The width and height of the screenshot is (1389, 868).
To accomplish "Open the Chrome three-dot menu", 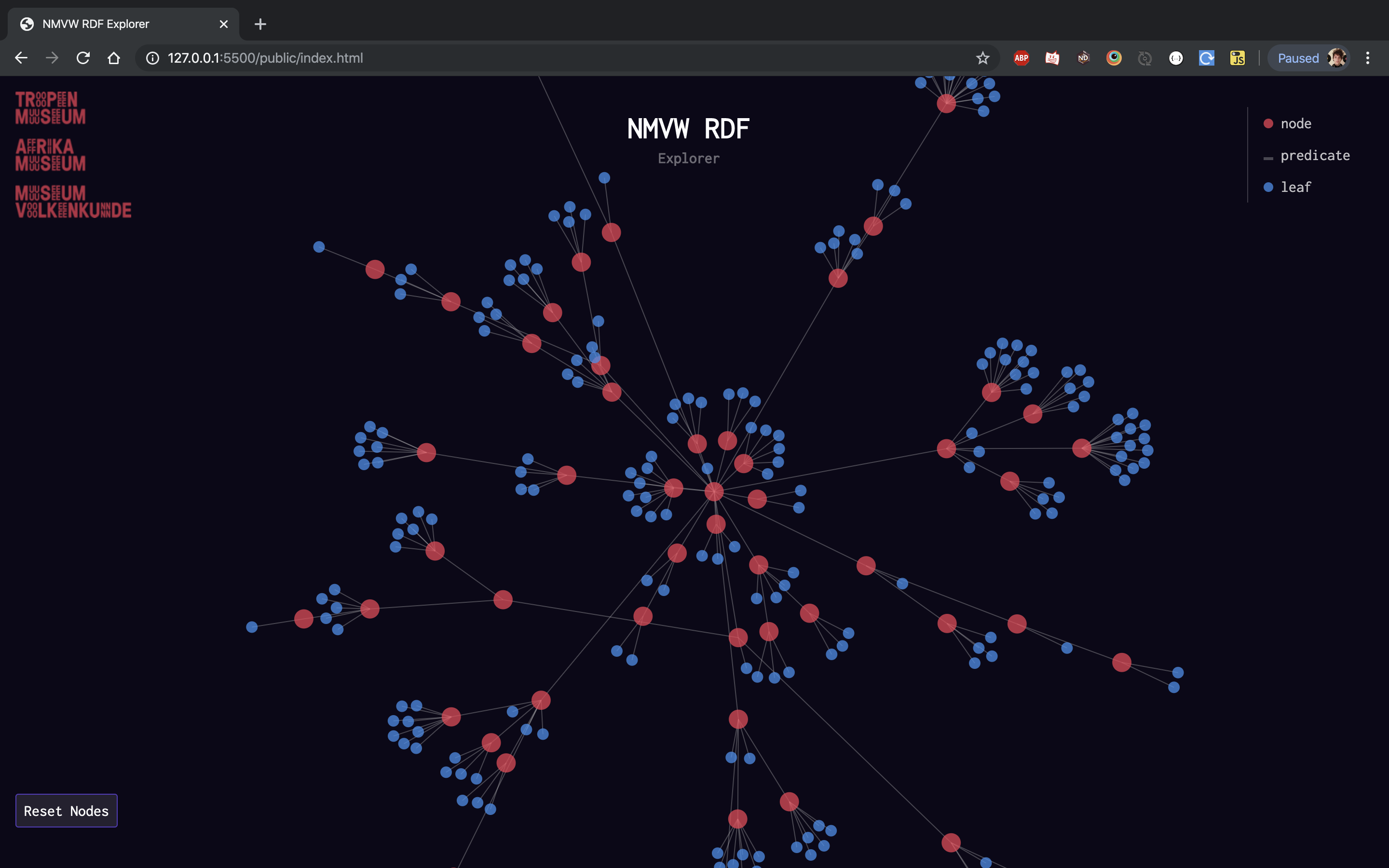I will 1368,58.
